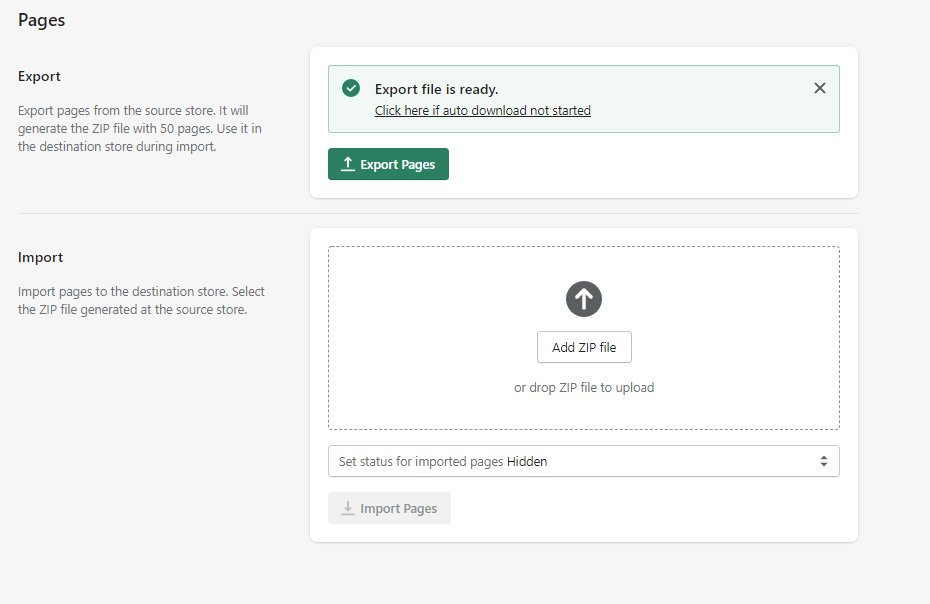Click the Pages heading

[42, 20]
